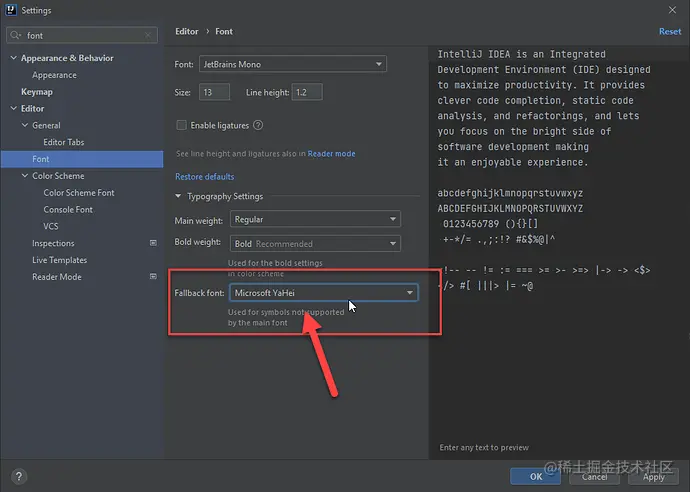The height and width of the screenshot is (492, 690).
Task: Collapse the General tree node
Action: click(x=25, y=125)
